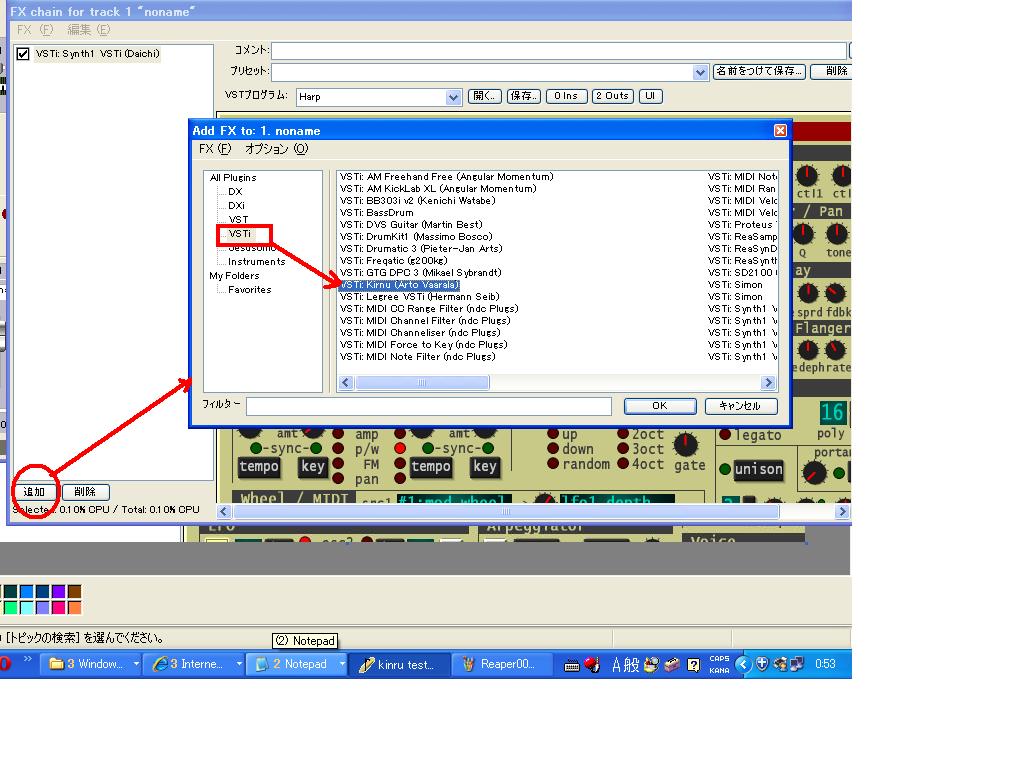Toggle the legato LED in Synth1
This screenshot has height=768, width=1024.
click(725, 434)
